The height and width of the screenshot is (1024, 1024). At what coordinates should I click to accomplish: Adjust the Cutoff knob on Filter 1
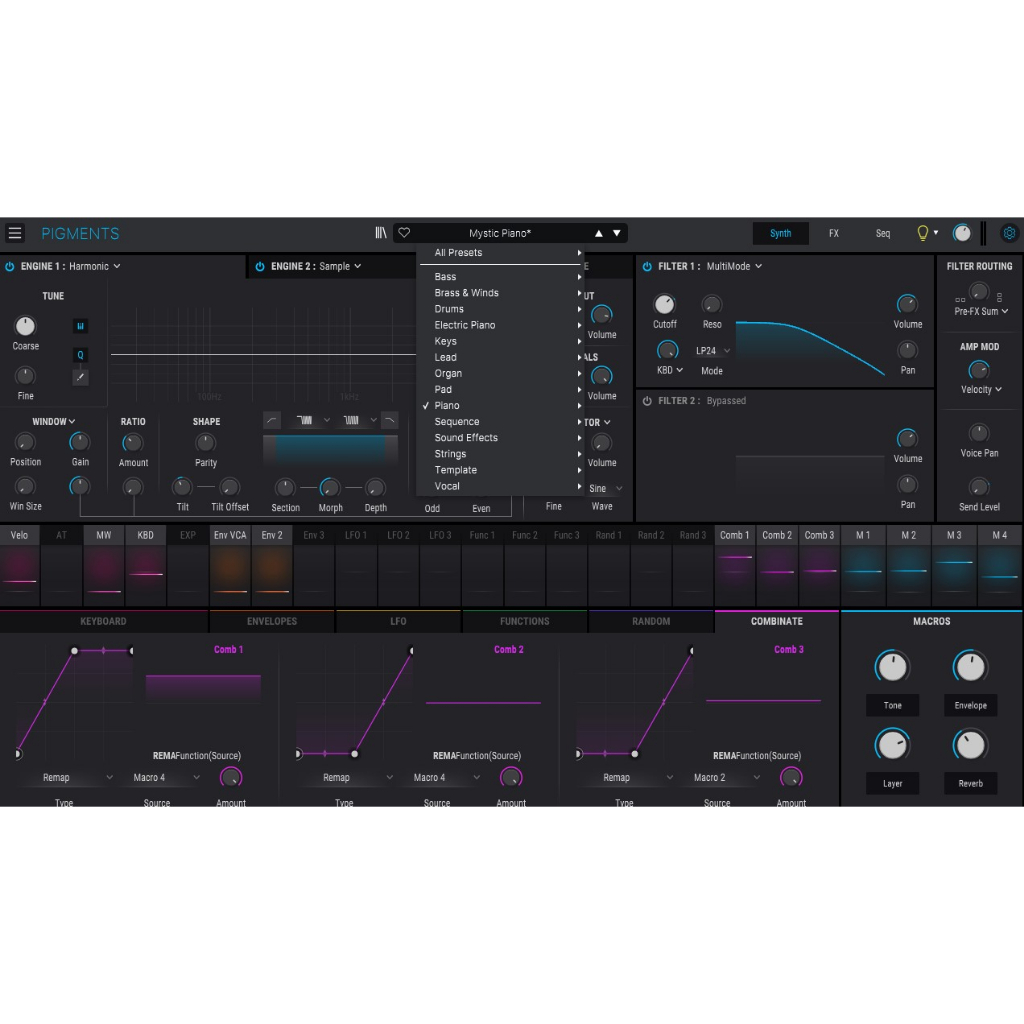click(665, 304)
